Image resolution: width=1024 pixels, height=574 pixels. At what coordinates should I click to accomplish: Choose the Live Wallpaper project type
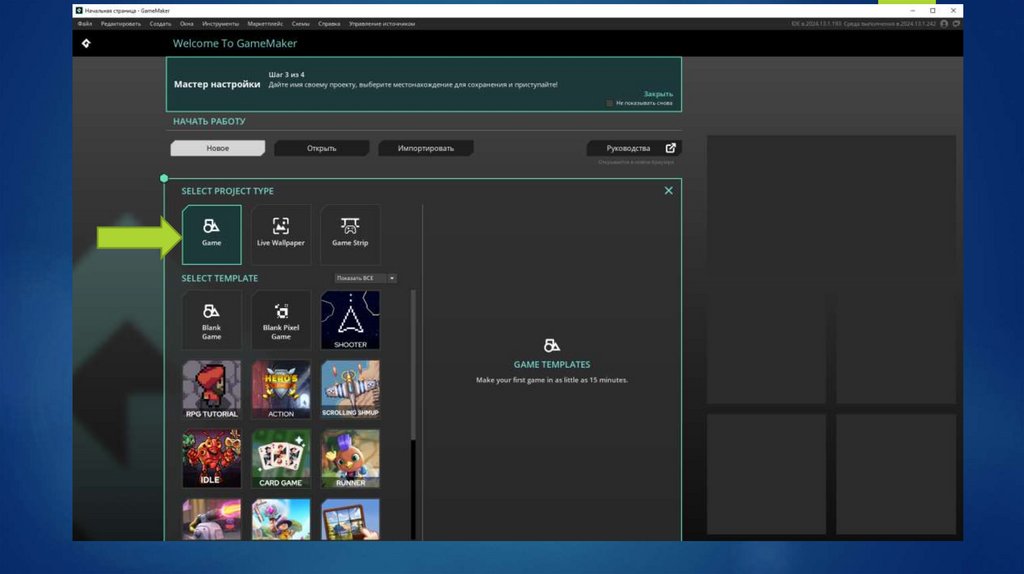[x=281, y=234]
